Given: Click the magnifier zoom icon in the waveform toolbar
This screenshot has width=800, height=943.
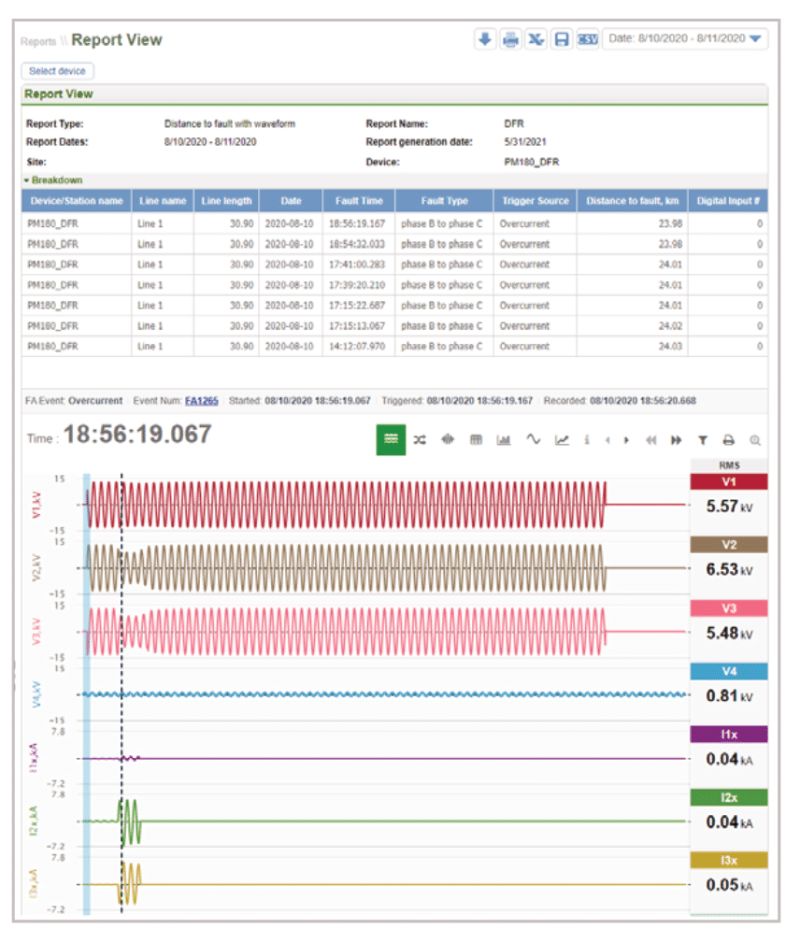Looking at the screenshot, I should pos(755,440).
